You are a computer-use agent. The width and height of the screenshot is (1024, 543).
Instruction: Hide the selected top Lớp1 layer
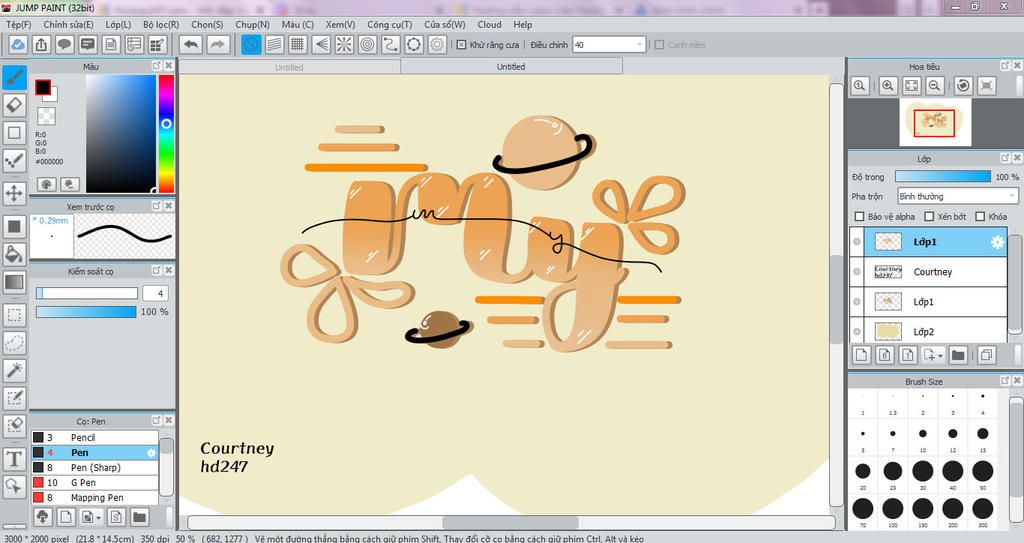[x=857, y=242]
